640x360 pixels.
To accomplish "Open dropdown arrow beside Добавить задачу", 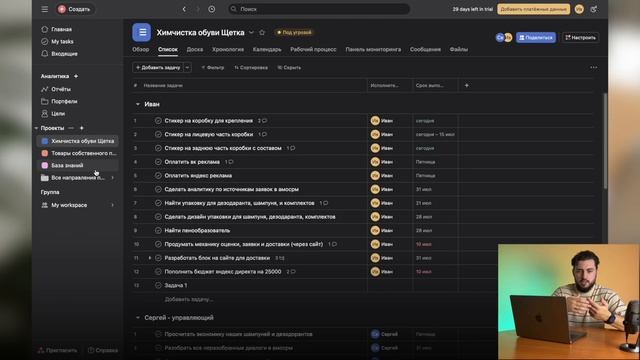I will (x=187, y=68).
